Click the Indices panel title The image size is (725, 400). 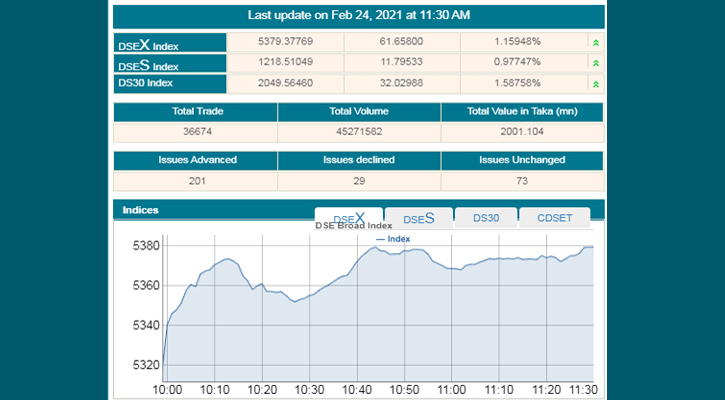pos(140,210)
